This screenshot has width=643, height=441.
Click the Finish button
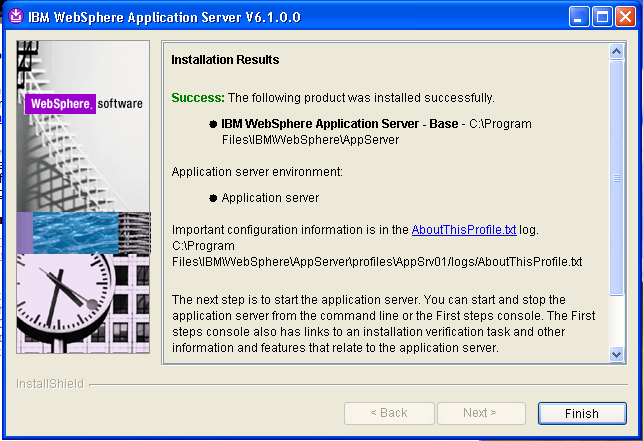[x=582, y=413]
